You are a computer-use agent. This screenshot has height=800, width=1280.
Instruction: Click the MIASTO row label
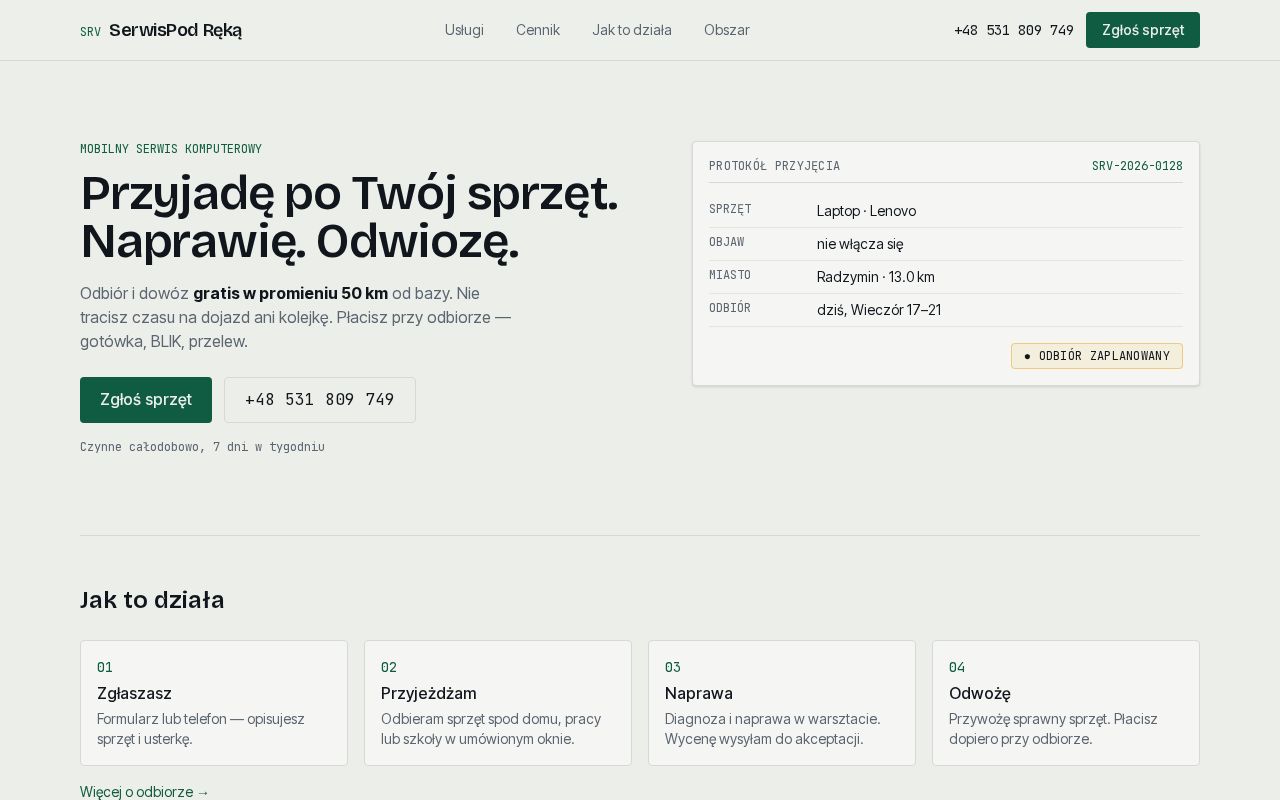point(730,275)
